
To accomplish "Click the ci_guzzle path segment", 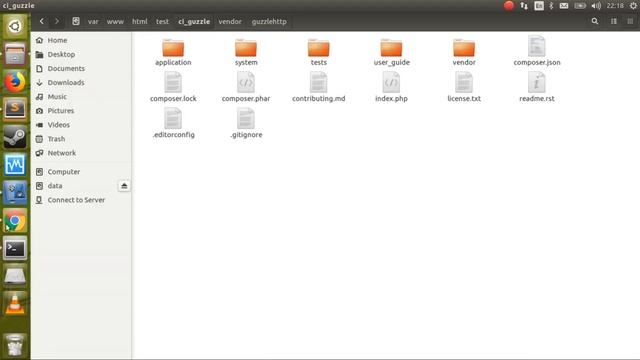I will [194, 22].
